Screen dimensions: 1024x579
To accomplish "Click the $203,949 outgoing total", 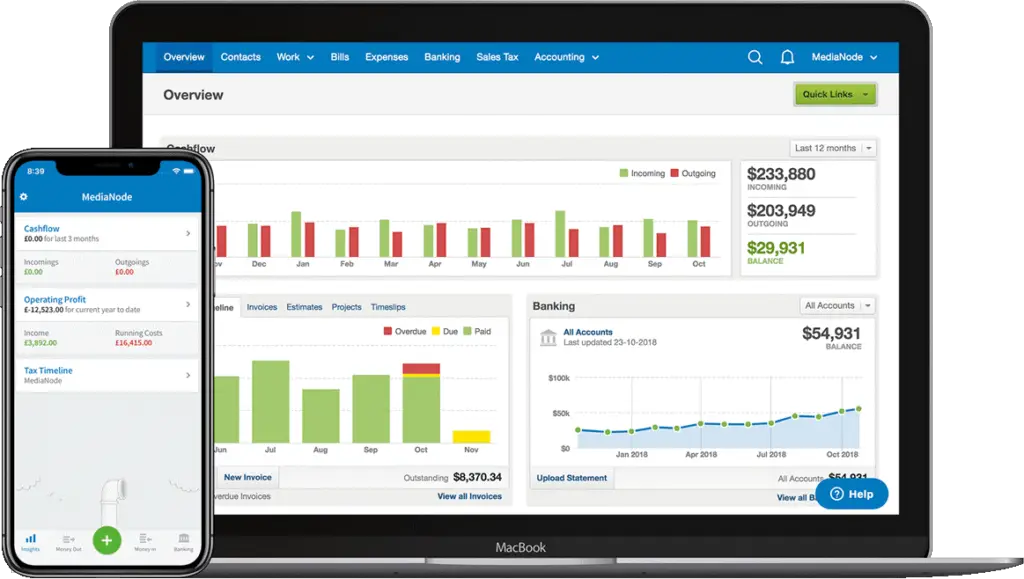I will (x=781, y=211).
